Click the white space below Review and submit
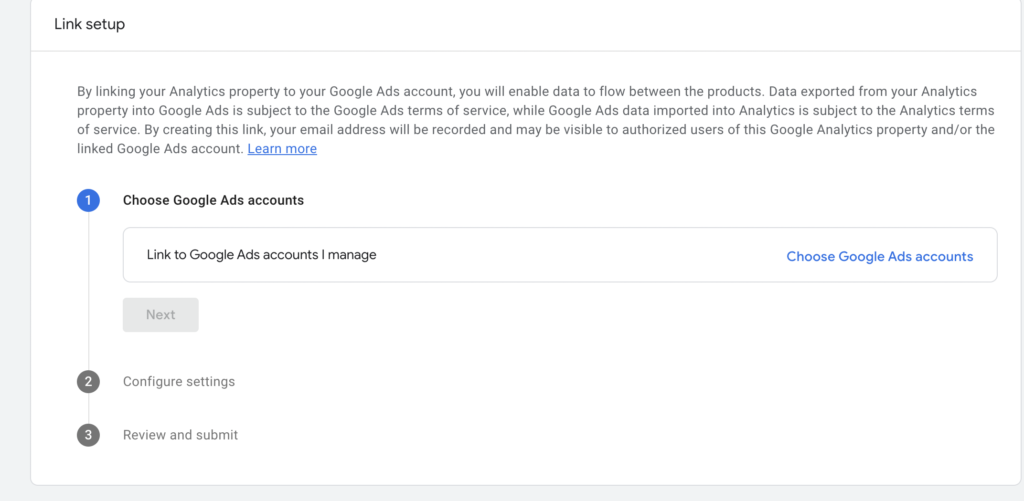 pos(522,467)
